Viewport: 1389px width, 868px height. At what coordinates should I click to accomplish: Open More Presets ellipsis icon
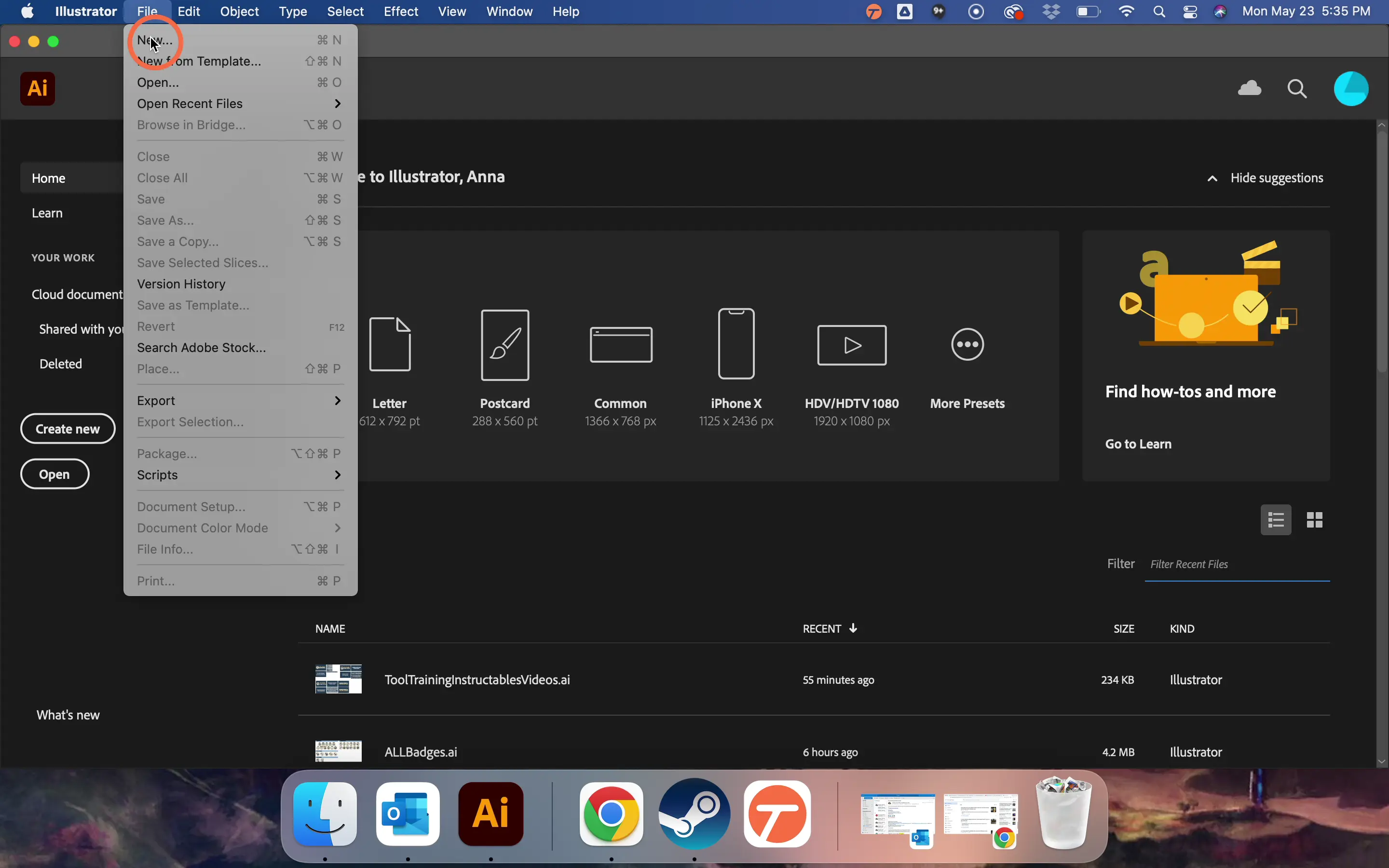pyautogui.click(x=967, y=344)
